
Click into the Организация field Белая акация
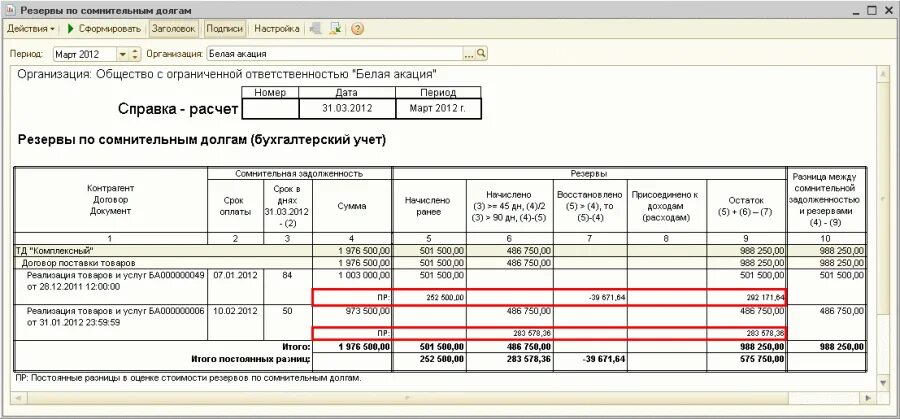pyautogui.click(x=335, y=54)
